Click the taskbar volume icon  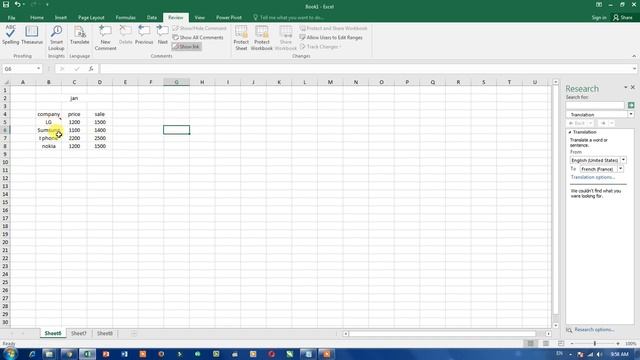click(598, 354)
